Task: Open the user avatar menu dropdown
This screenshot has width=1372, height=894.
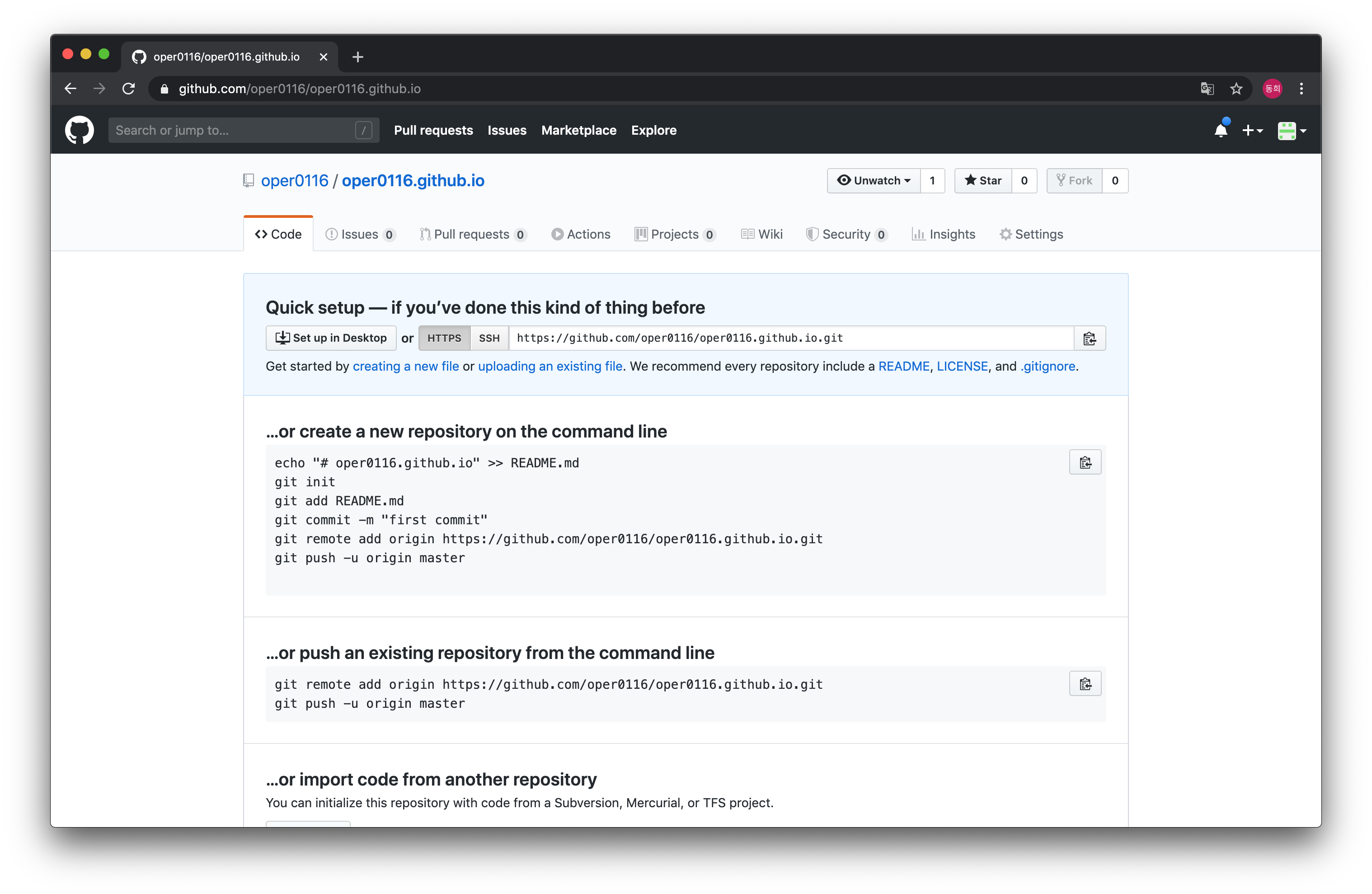Action: pos(1292,131)
